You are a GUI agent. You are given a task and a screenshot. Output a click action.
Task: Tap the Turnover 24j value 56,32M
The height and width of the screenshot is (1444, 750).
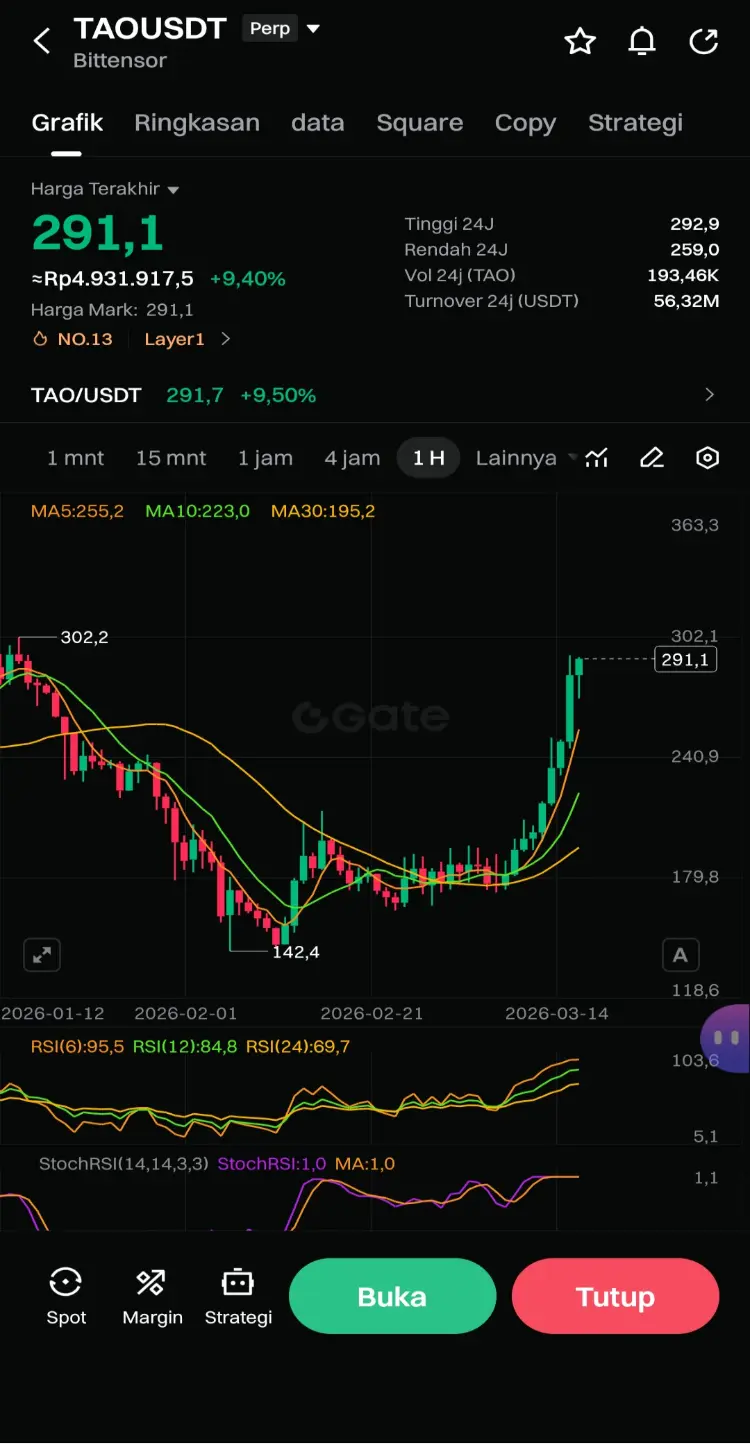point(686,301)
